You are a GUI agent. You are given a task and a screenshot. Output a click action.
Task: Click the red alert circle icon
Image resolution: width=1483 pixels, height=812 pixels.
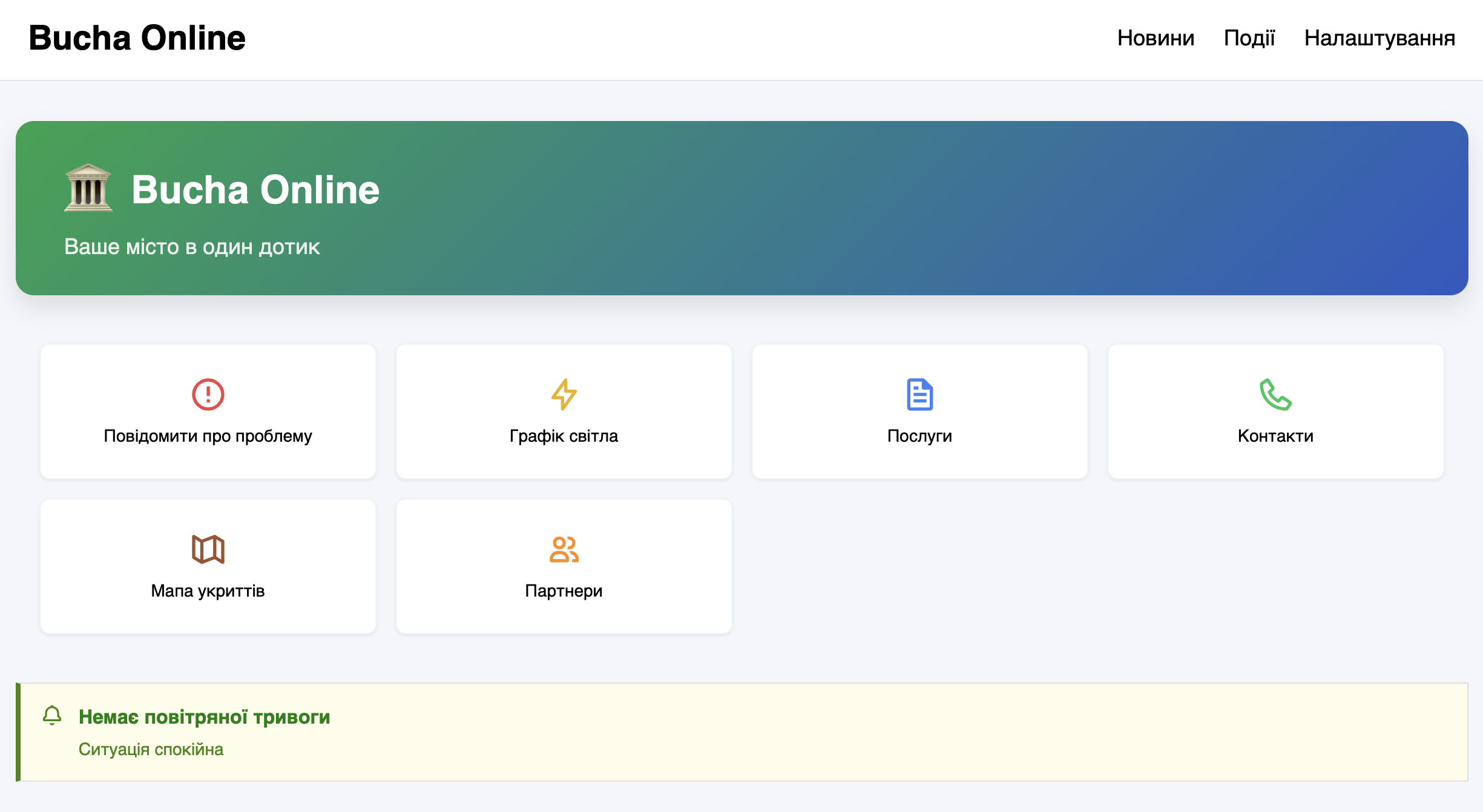coord(208,395)
